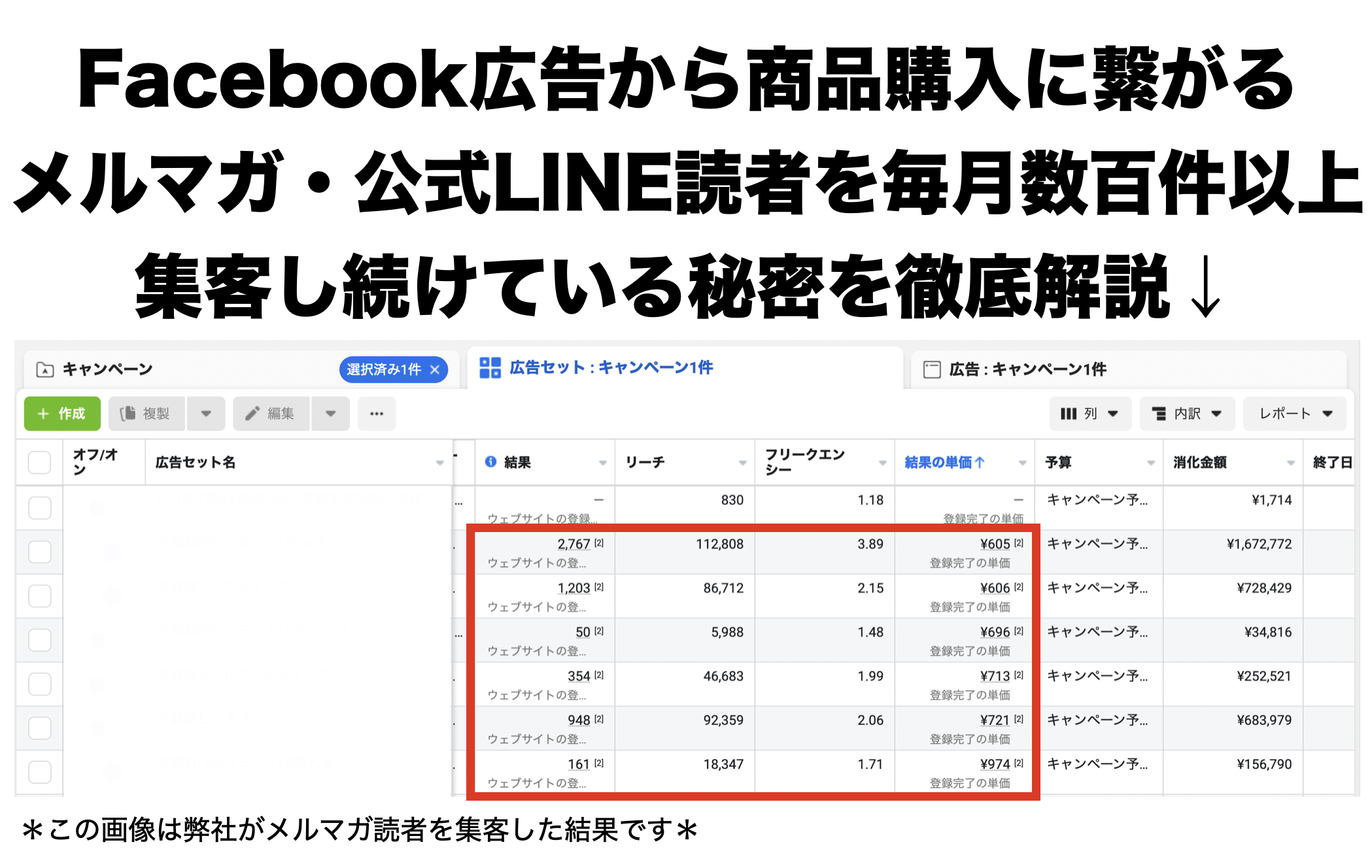Click the 広告 tab window icon
This screenshot has width=1372, height=868.
click(x=931, y=370)
